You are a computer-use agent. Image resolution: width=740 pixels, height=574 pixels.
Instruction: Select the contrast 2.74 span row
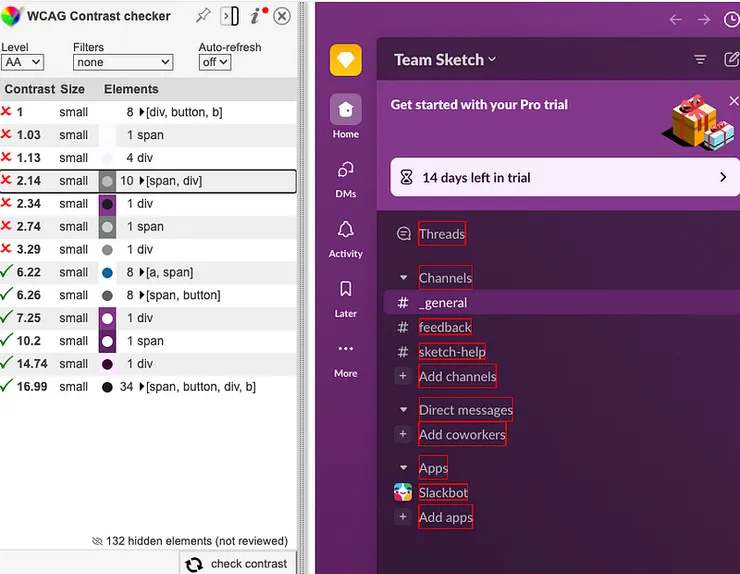pos(148,227)
